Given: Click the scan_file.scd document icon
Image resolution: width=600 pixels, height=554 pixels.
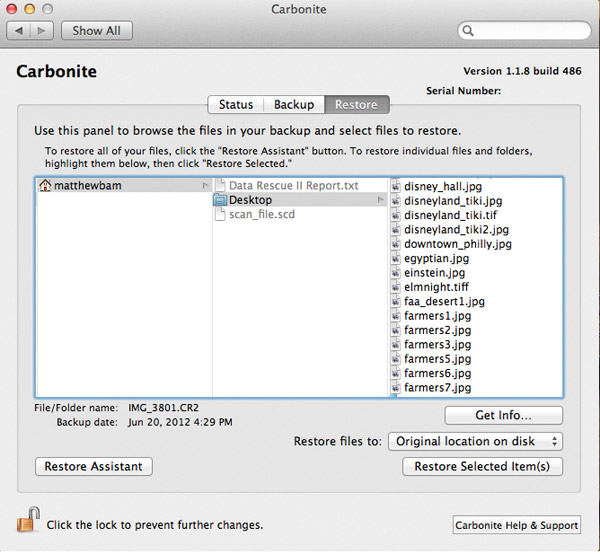Looking at the screenshot, I should (x=220, y=214).
